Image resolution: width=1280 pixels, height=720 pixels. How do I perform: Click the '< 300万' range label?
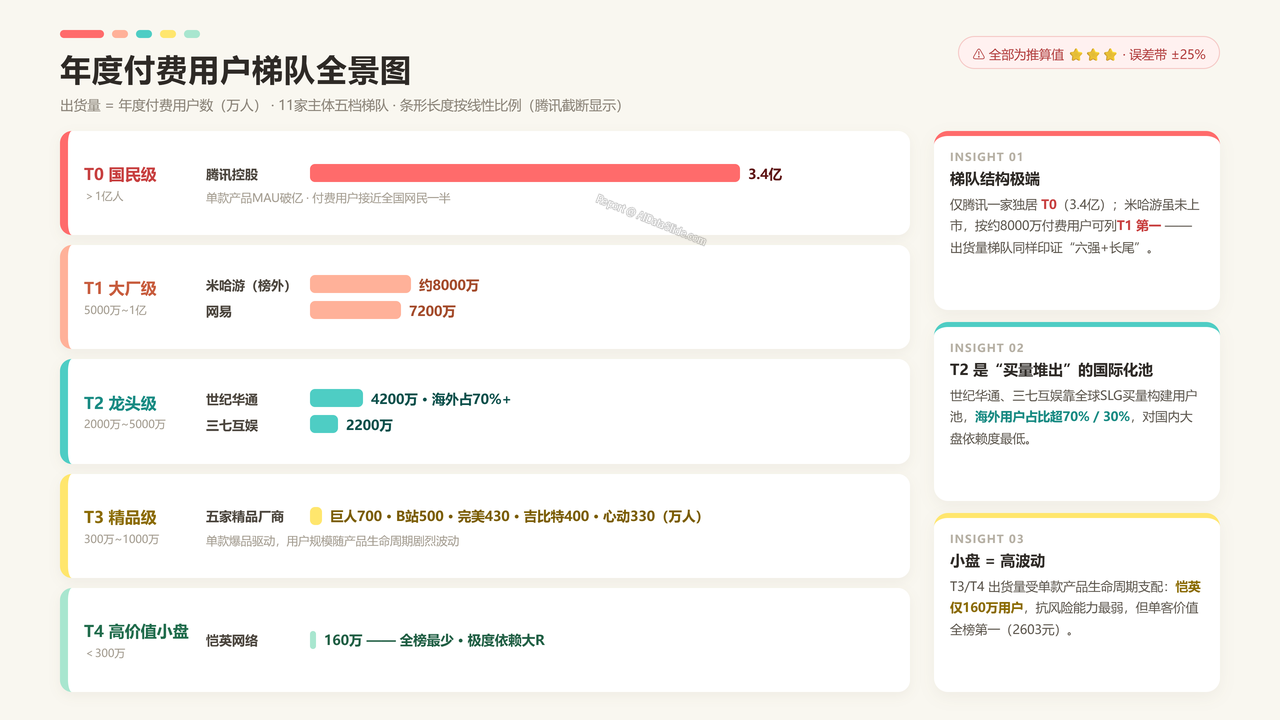click(x=105, y=653)
